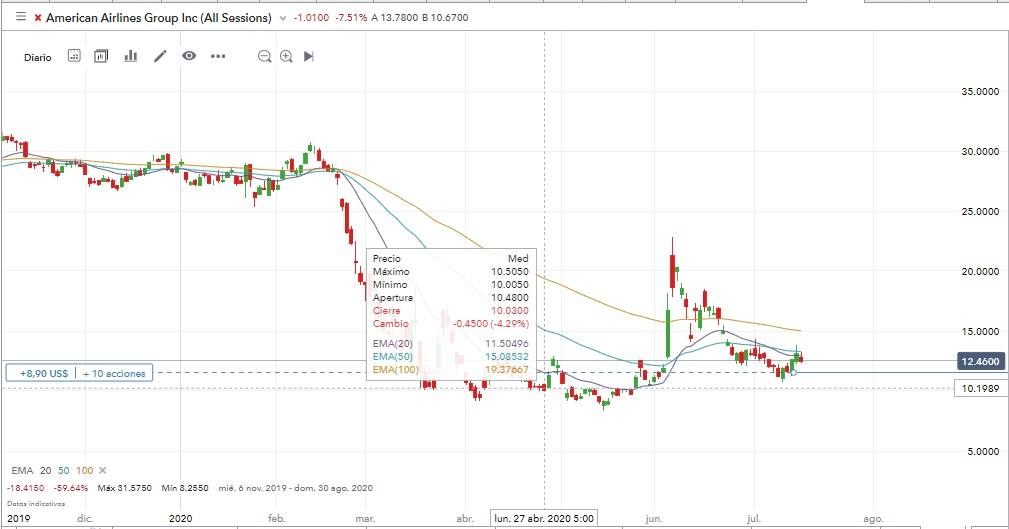Select the EMA 100 period value

(x=84, y=470)
